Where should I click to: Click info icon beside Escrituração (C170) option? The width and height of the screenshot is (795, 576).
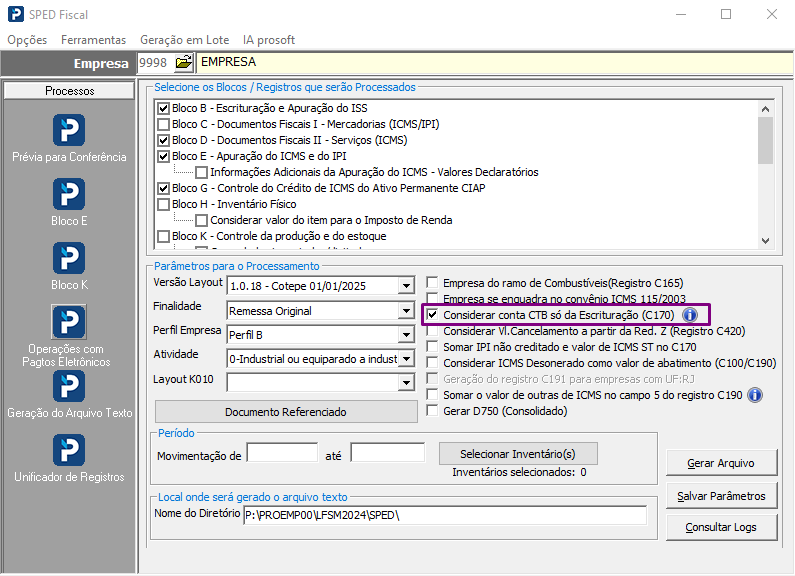click(x=689, y=315)
